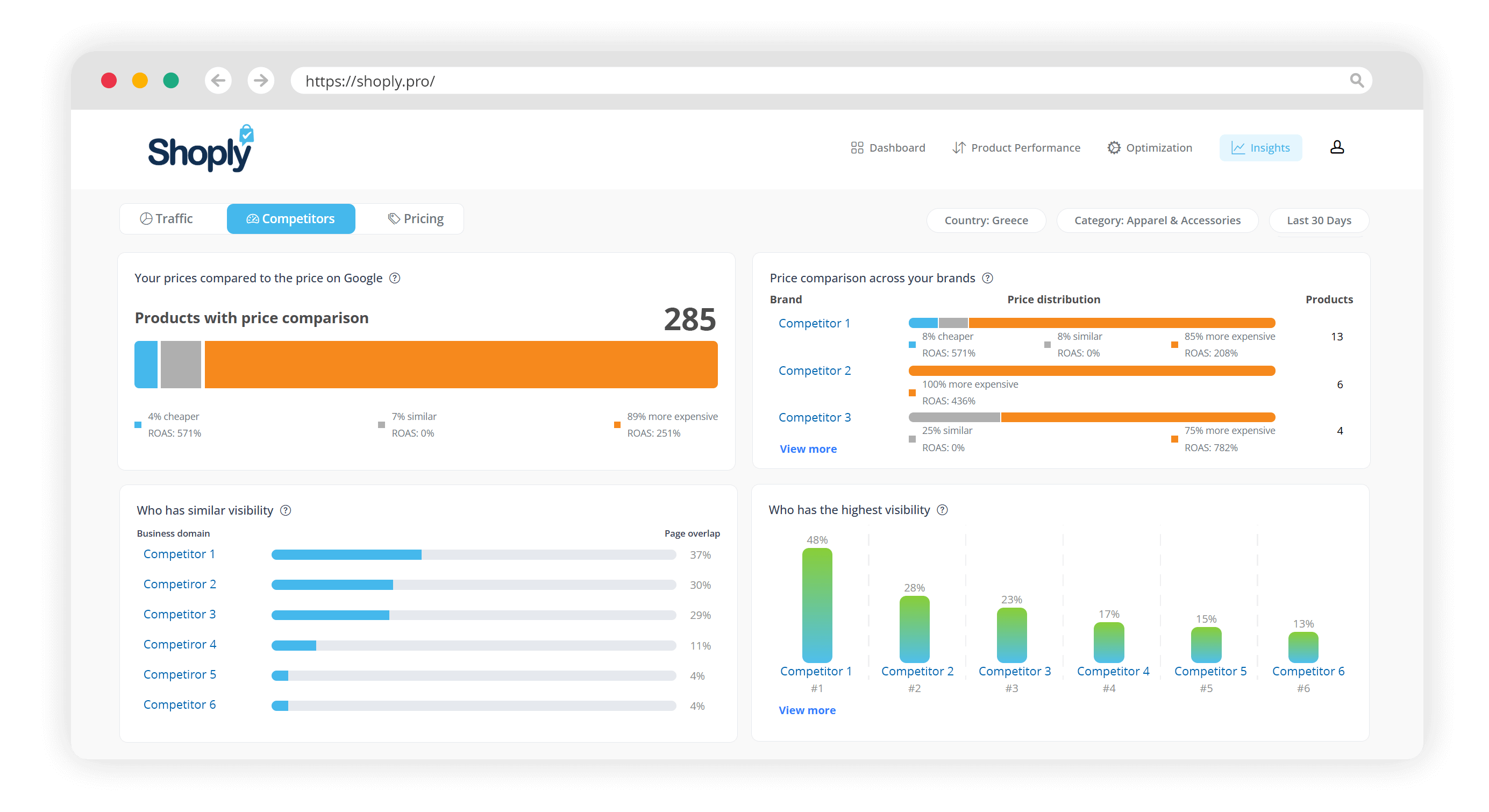Switch to the Pricing tab
1489x812 pixels.
point(416,219)
